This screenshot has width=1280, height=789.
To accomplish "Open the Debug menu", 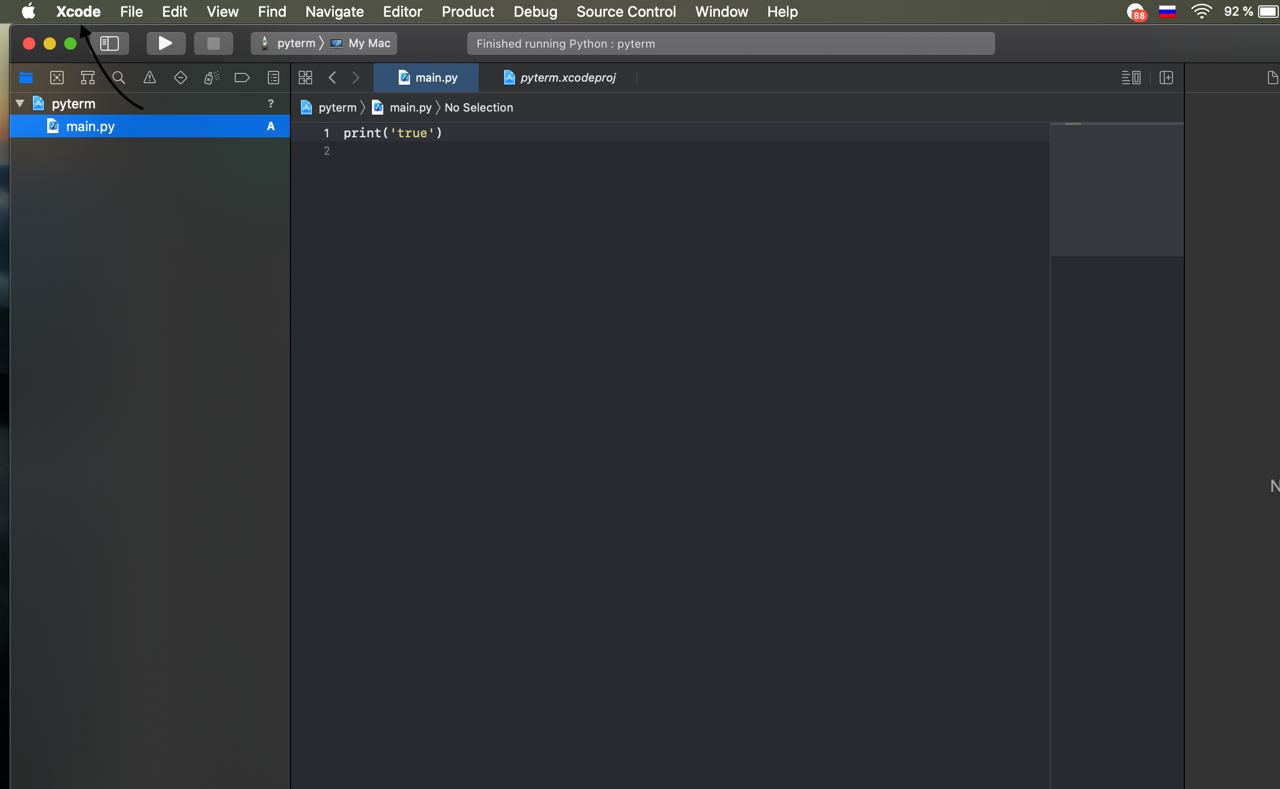I will pyautogui.click(x=535, y=11).
